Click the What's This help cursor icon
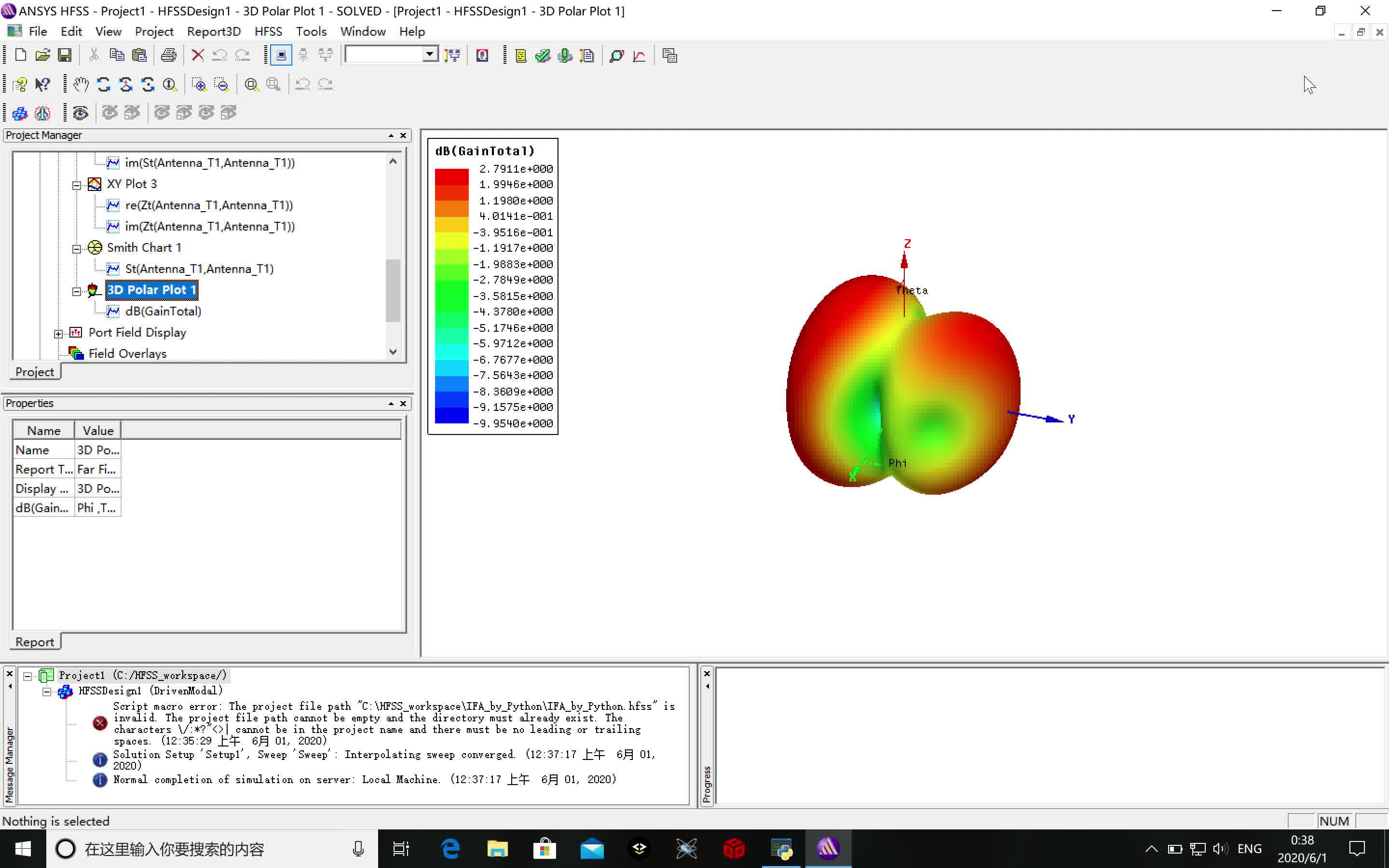This screenshot has width=1389, height=868. pyautogui.click(x=42, y=84)
